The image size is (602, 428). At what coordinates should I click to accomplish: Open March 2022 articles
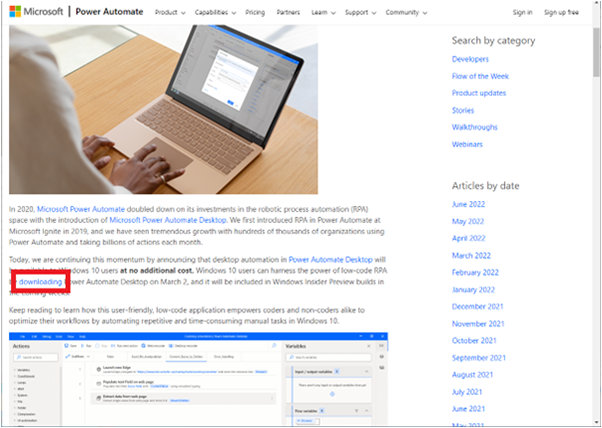click(471, 255)
